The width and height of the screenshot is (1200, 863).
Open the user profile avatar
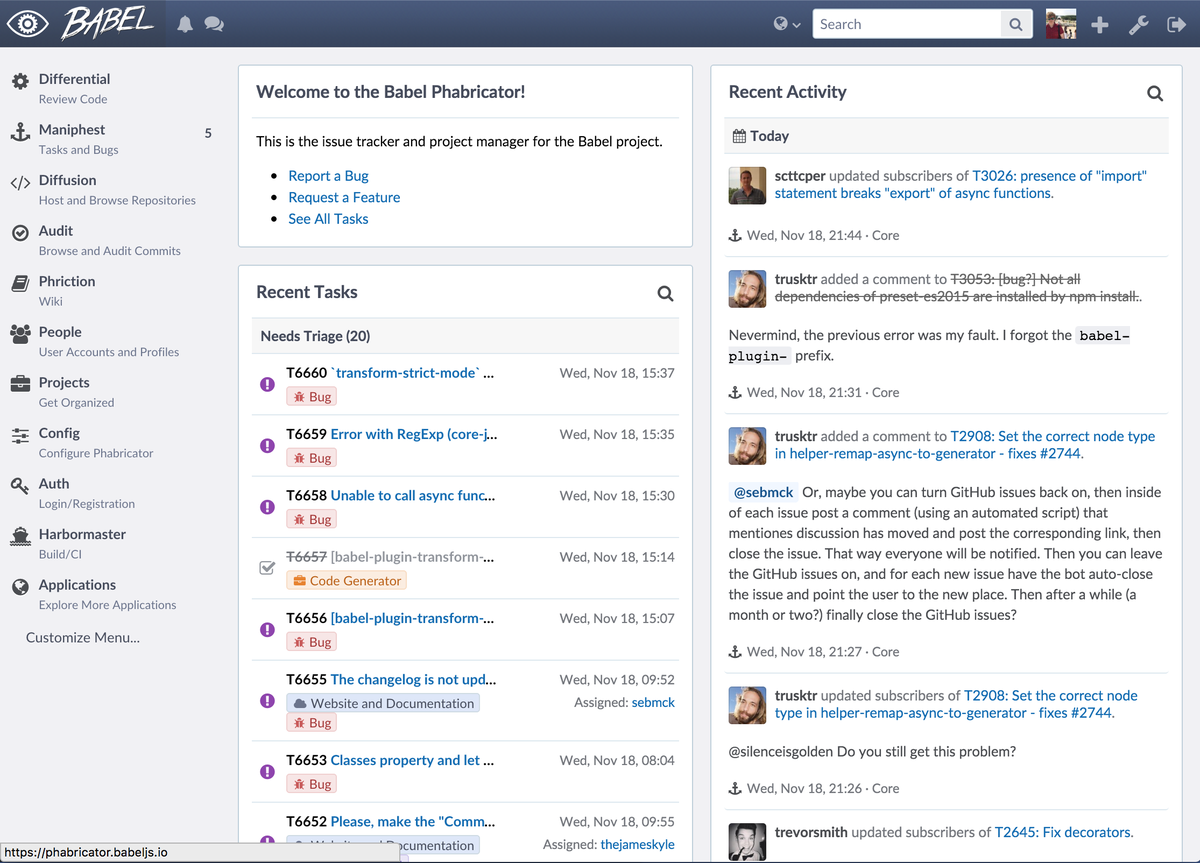coord(1061,24)
